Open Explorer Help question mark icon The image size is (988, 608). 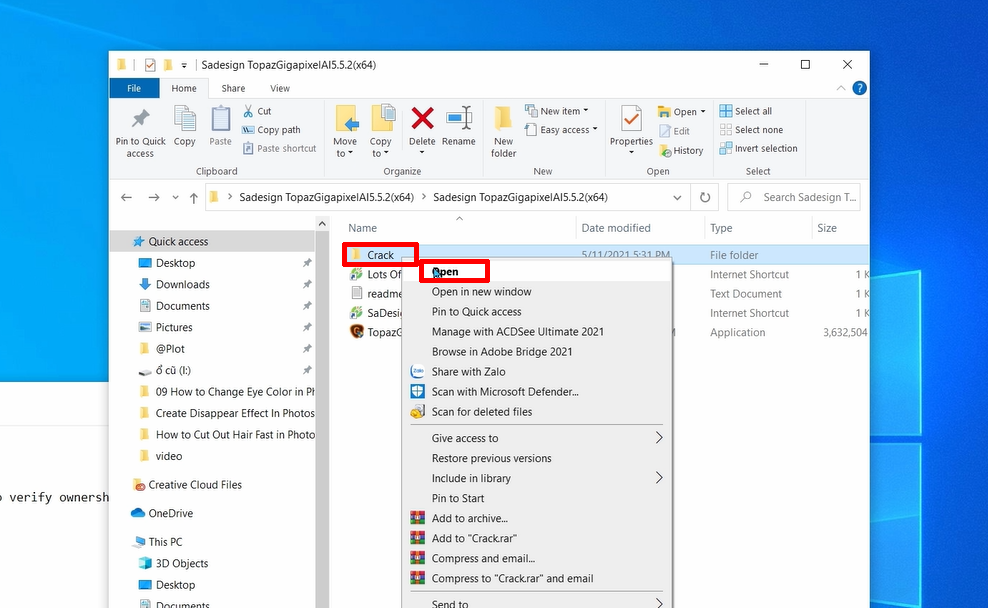click(x=859, y=88)
